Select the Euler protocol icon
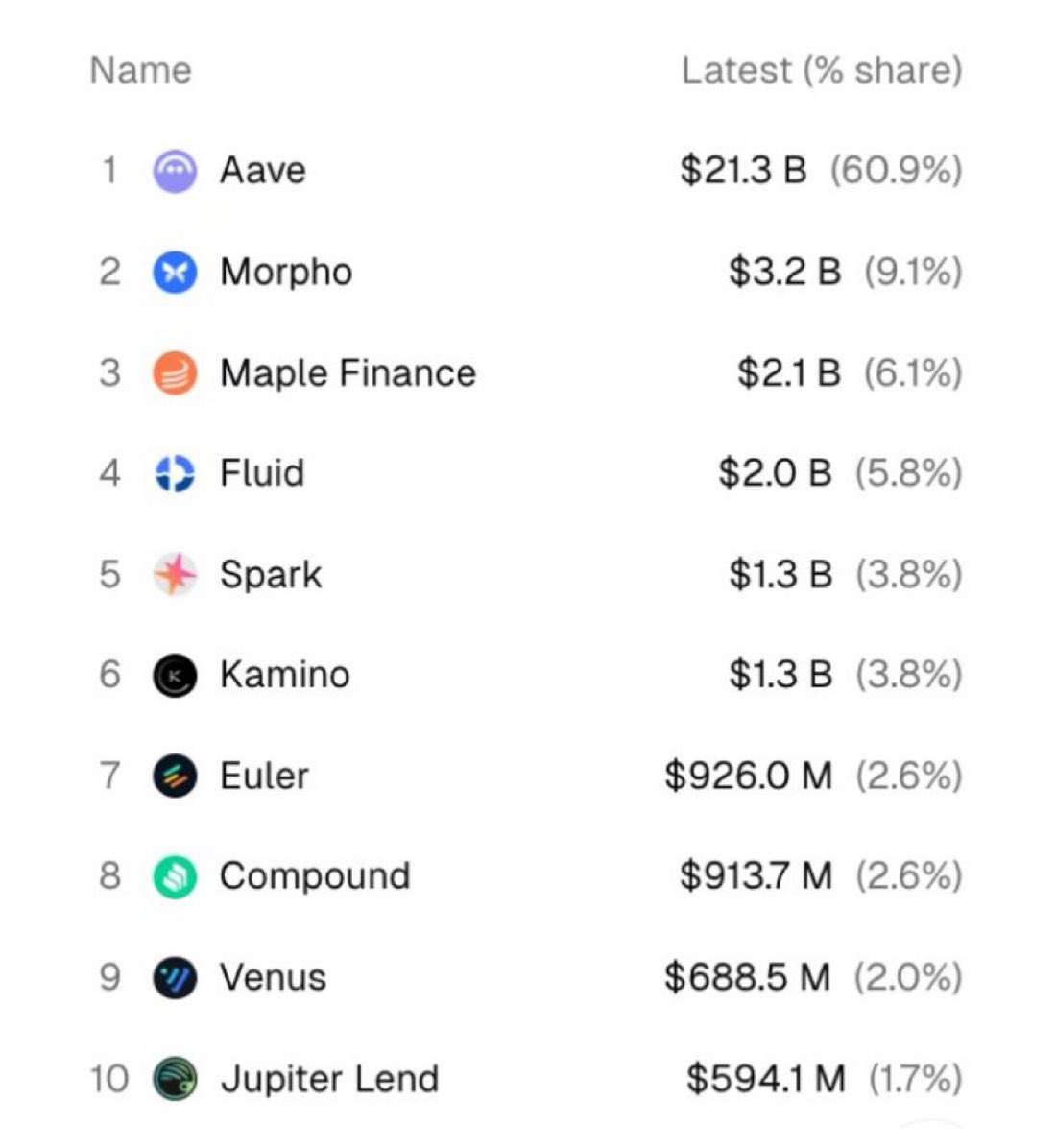The image size is (1056, 1148). [x=175, y=776]
